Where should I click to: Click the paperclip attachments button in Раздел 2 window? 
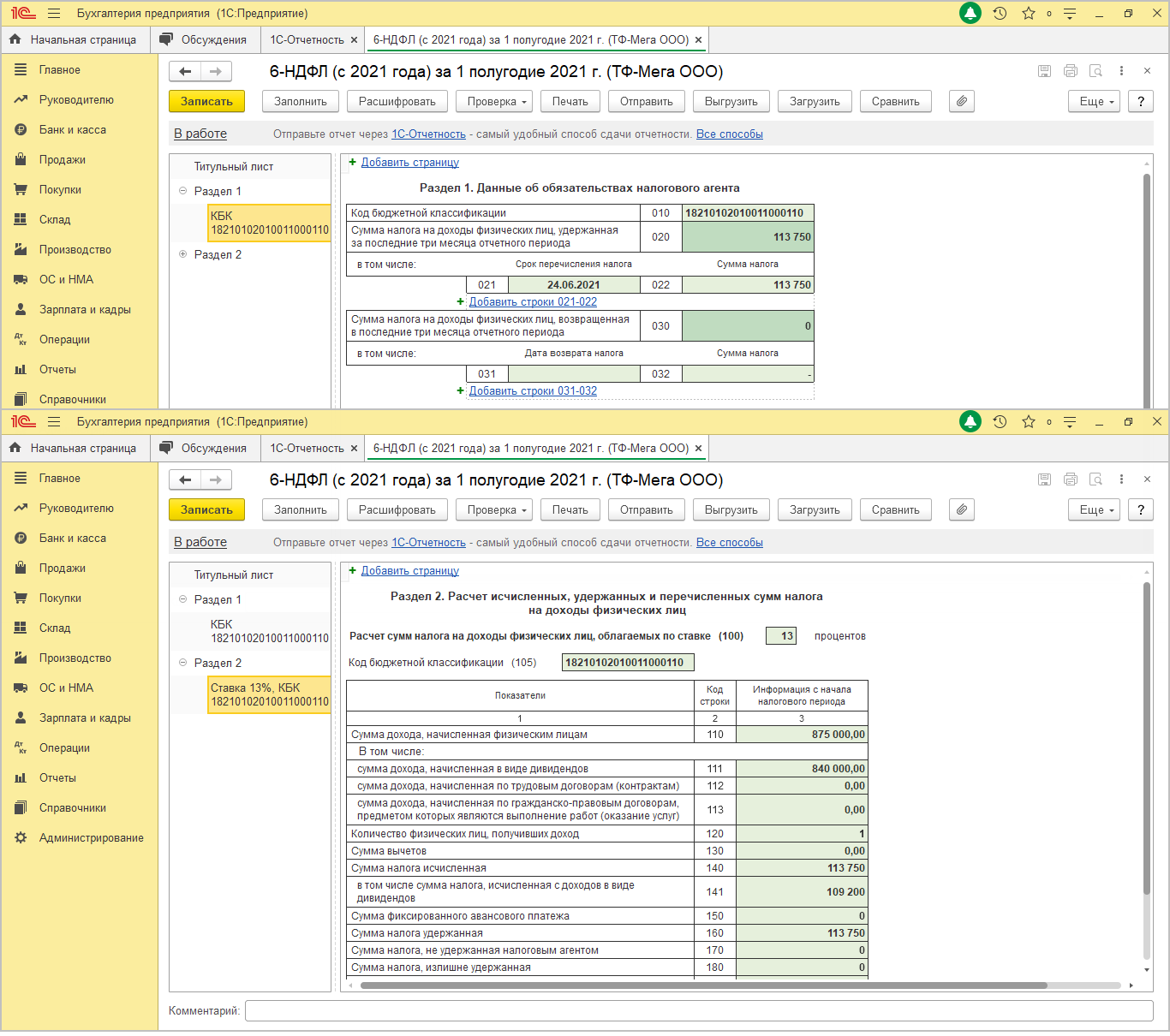coord(962,509)
